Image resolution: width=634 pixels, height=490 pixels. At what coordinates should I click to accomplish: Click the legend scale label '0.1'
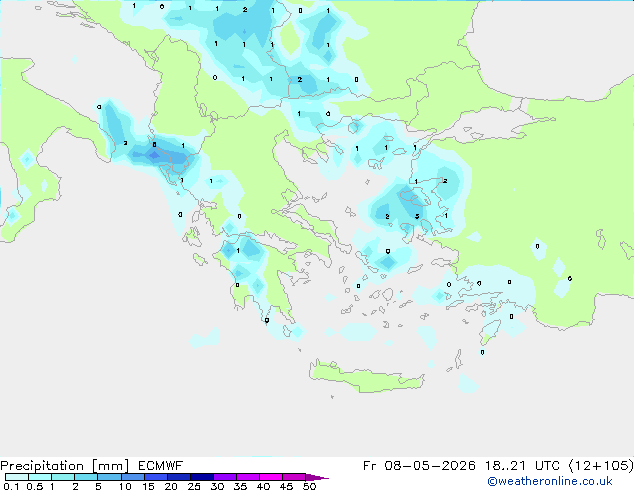tap(11, 486)
